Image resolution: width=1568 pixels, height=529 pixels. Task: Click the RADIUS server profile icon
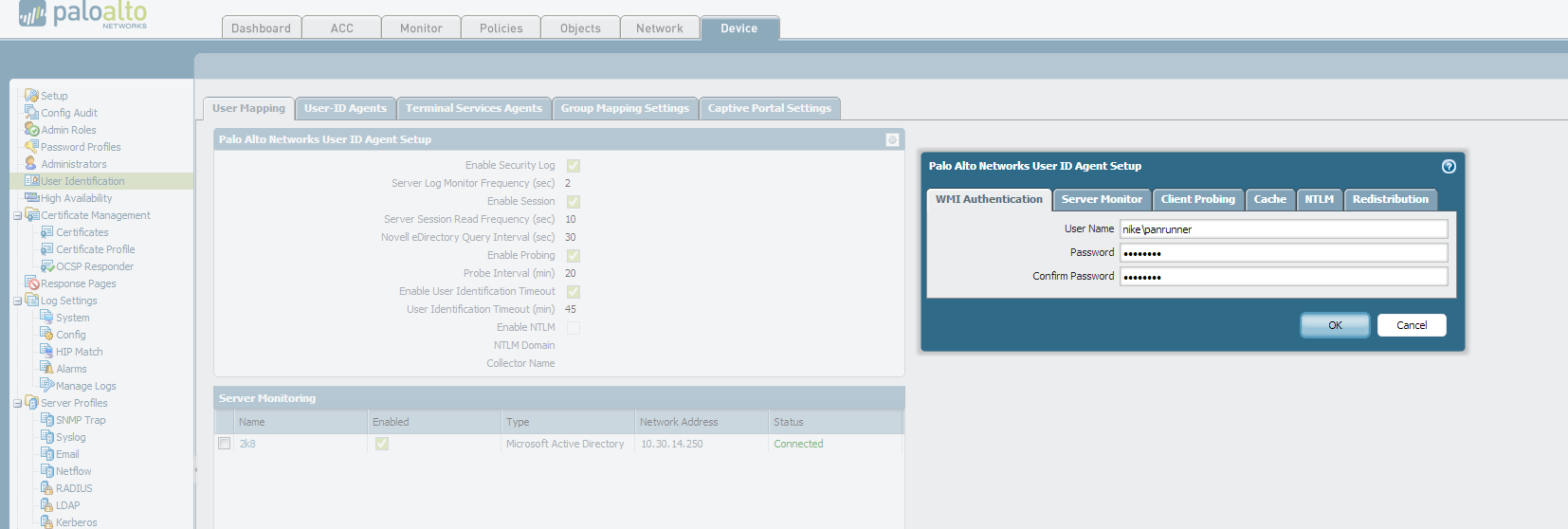pyautogui.click(x=46, y=488)
